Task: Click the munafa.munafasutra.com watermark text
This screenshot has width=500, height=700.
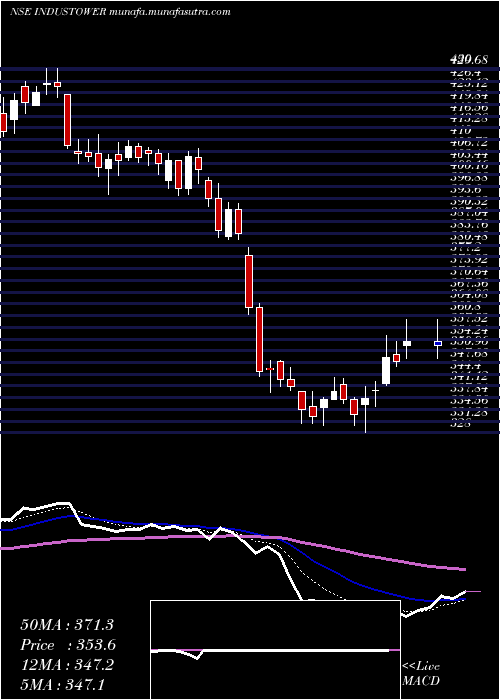Action: click(169, 12)
